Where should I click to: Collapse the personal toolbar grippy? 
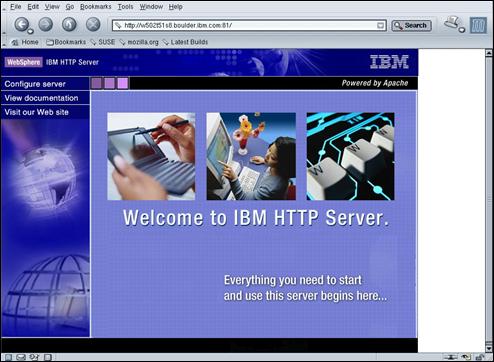click(4, 42)
